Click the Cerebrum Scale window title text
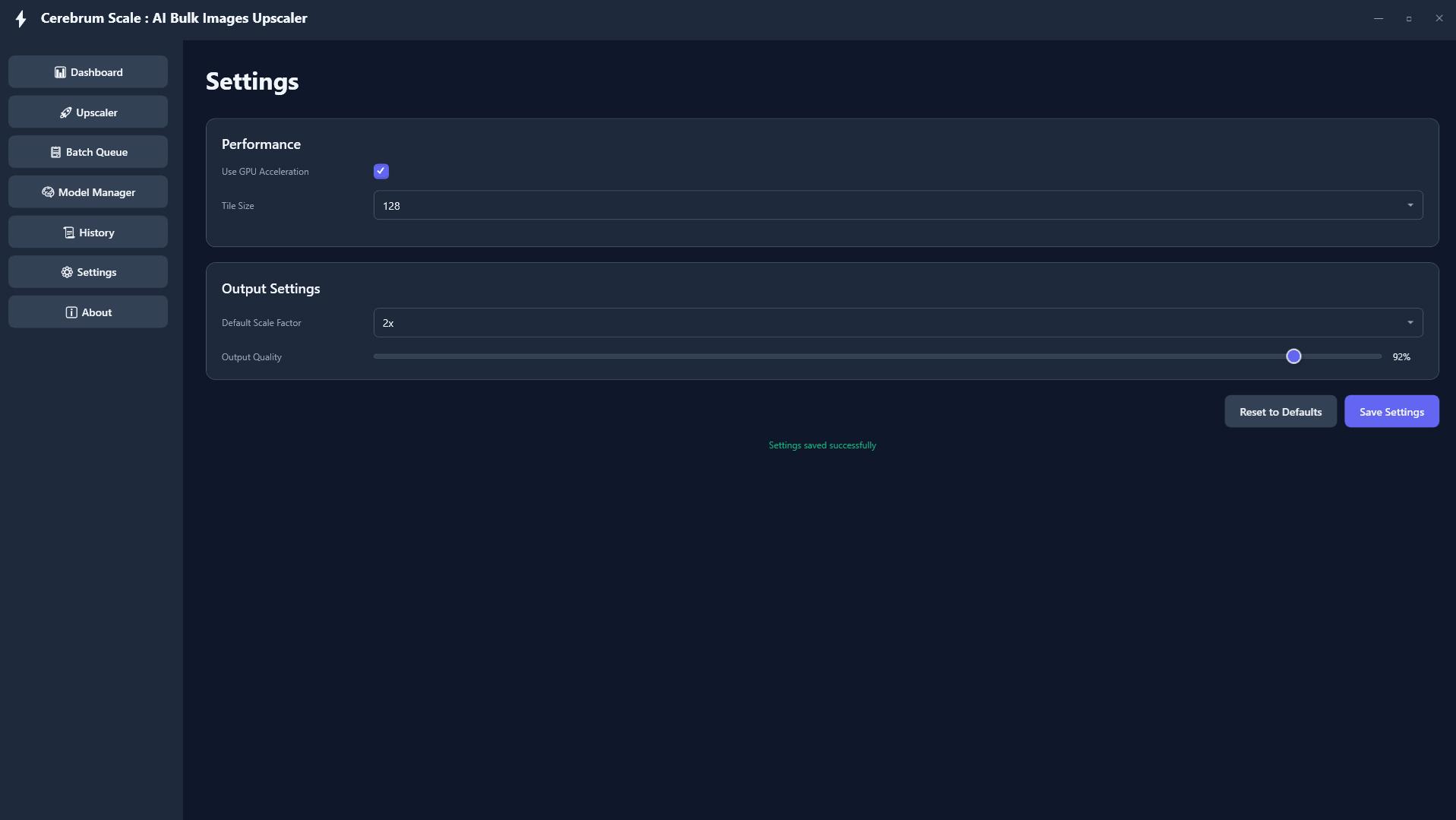This screenshot has height=820, width=1456. tap(174, 18)
